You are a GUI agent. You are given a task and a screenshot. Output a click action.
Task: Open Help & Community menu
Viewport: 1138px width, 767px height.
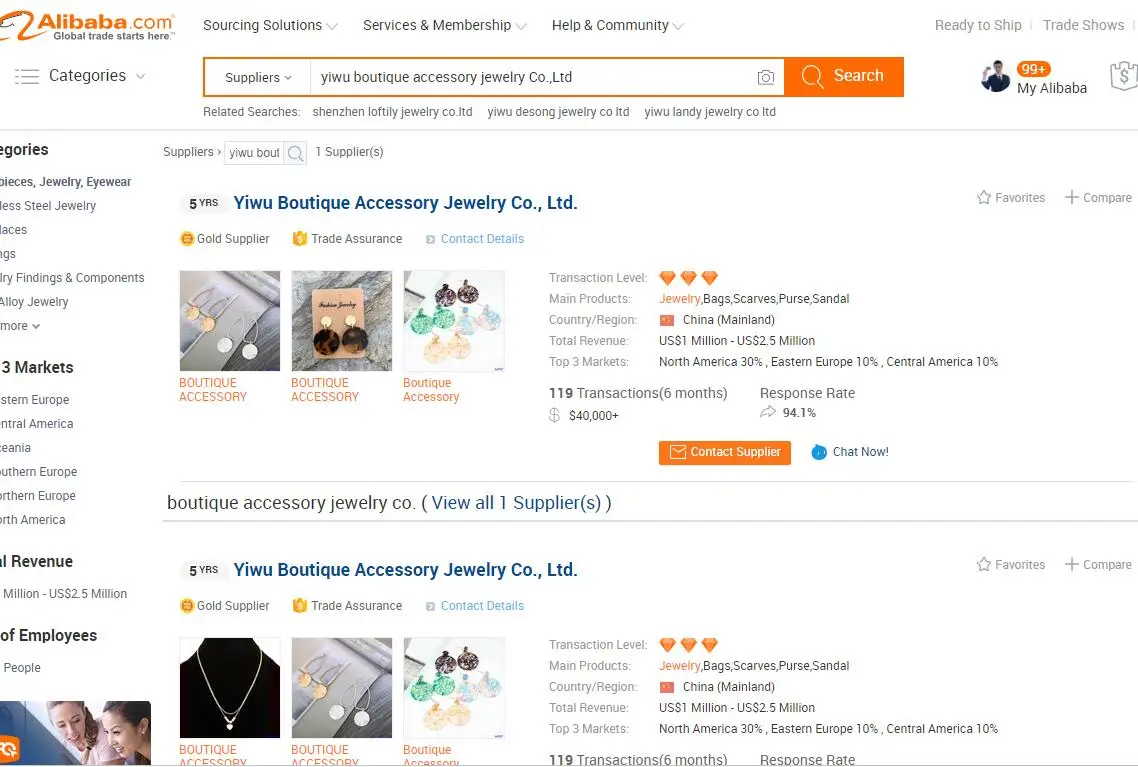point(617,26)
